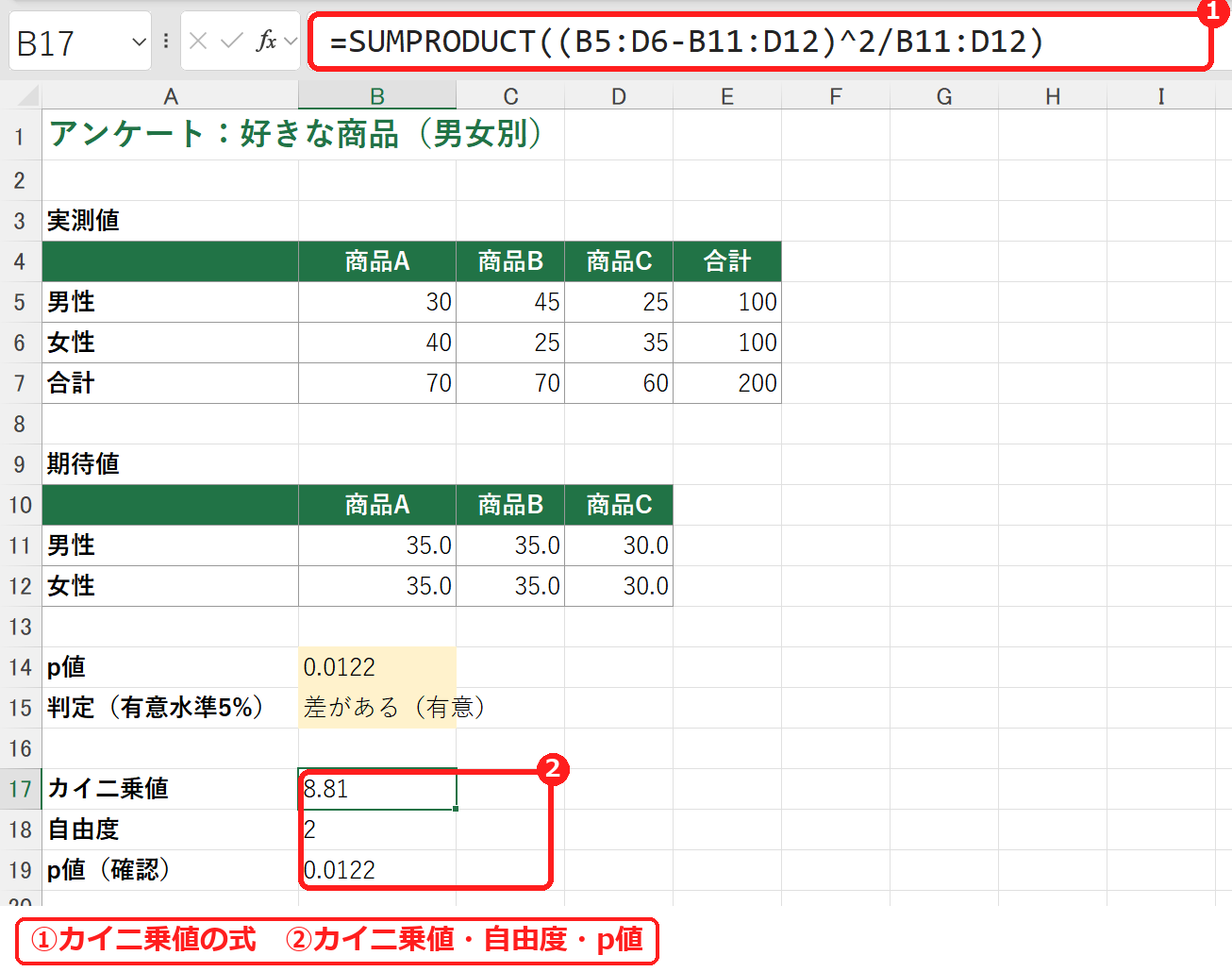Select observed value 40 for 女性 商品A
Viewport: 1232px width, 972px height.
pos(377,343)
